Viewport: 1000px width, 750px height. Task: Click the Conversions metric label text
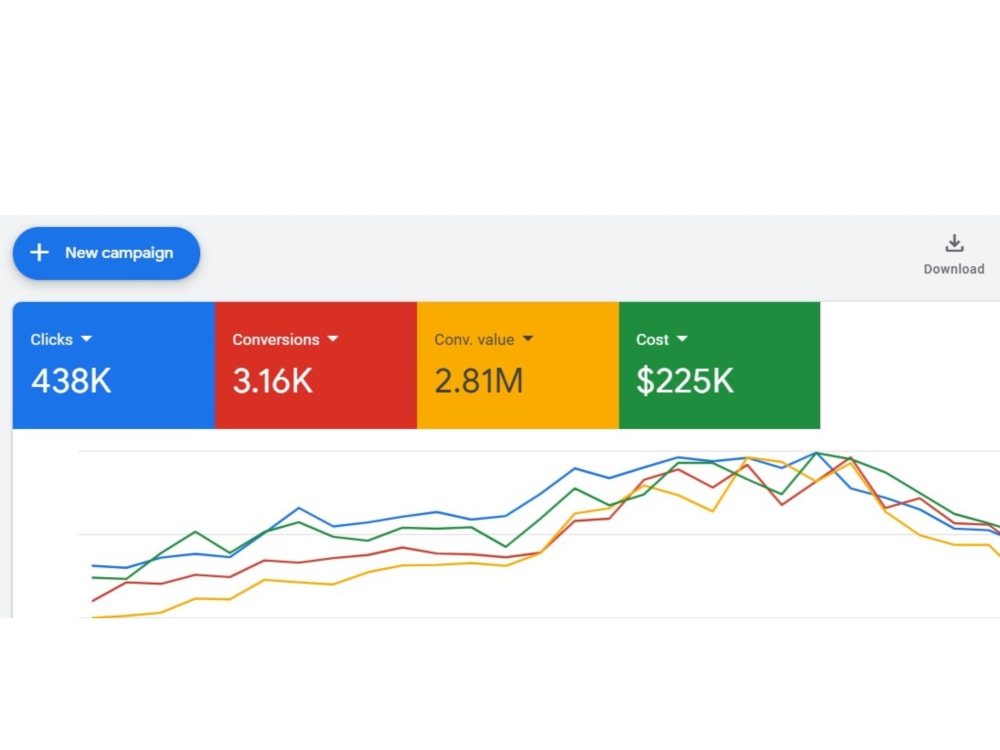[276, 339]
